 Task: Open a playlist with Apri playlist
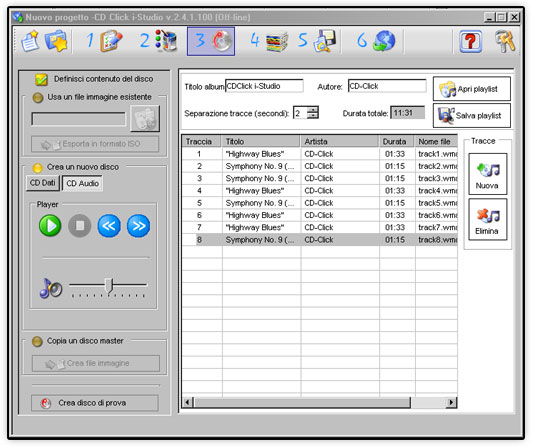[x=472, y=89]
